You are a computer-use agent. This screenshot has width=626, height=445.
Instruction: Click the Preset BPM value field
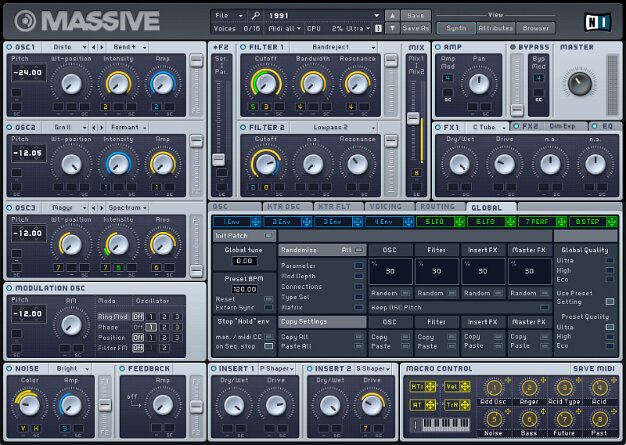(x=245, y=288)
